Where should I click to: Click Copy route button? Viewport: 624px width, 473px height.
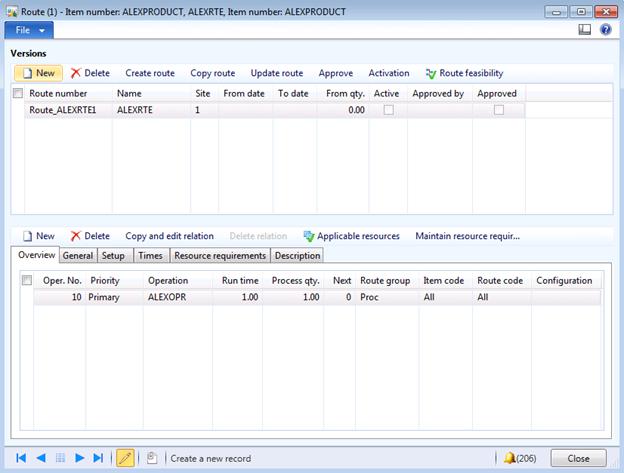(x=213, y=73)
